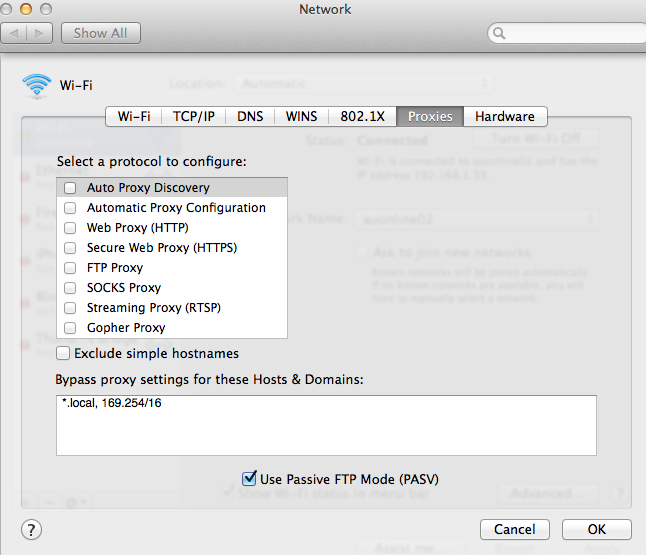Open help with the question mark button
Screen dimensions: 646x555
pyautogui.click(x=31, y=530)
